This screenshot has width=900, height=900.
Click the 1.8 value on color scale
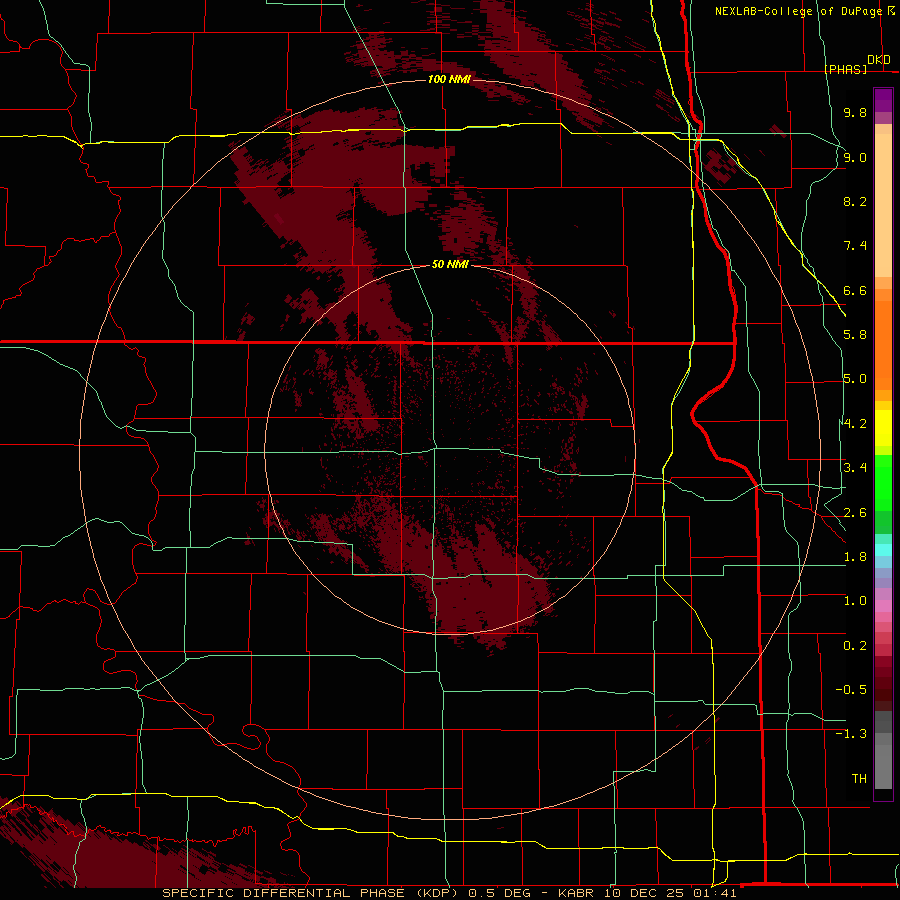[855, 557]
